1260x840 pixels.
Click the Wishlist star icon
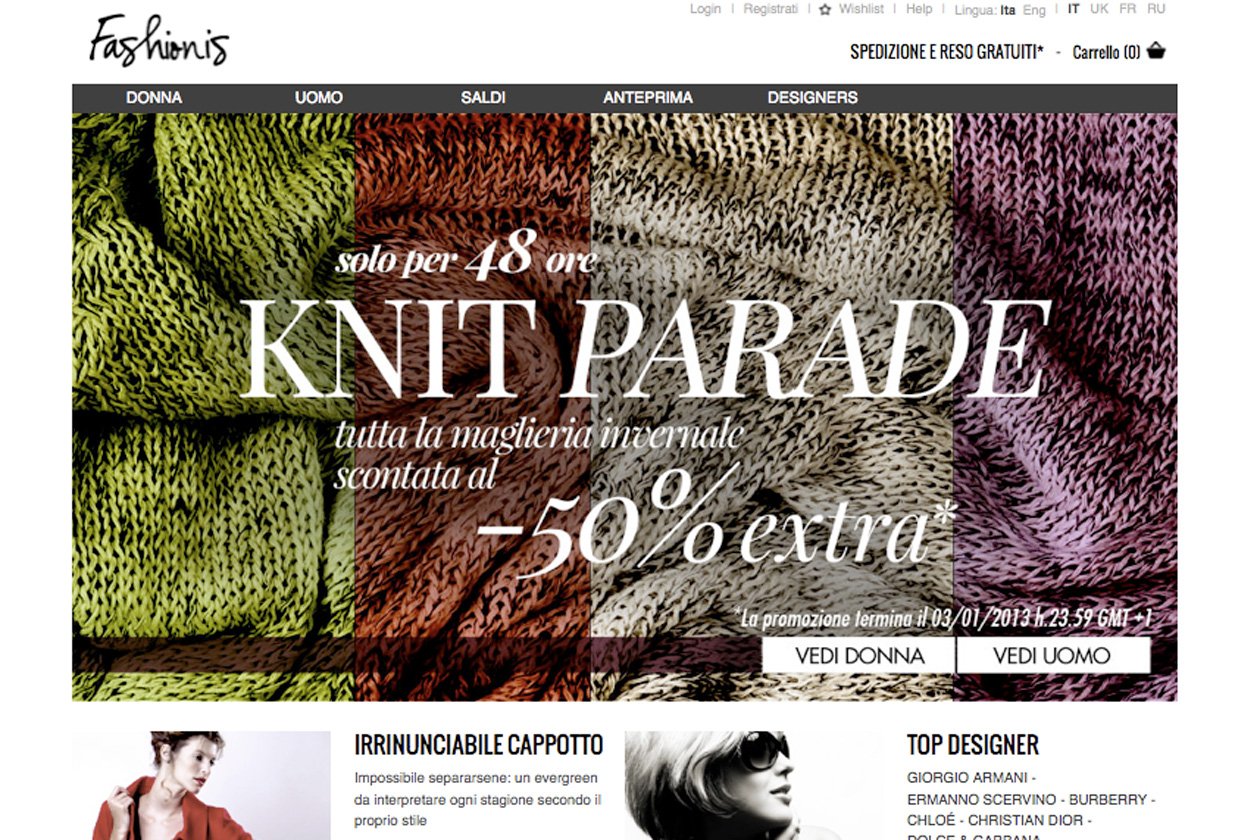point(825,10)
